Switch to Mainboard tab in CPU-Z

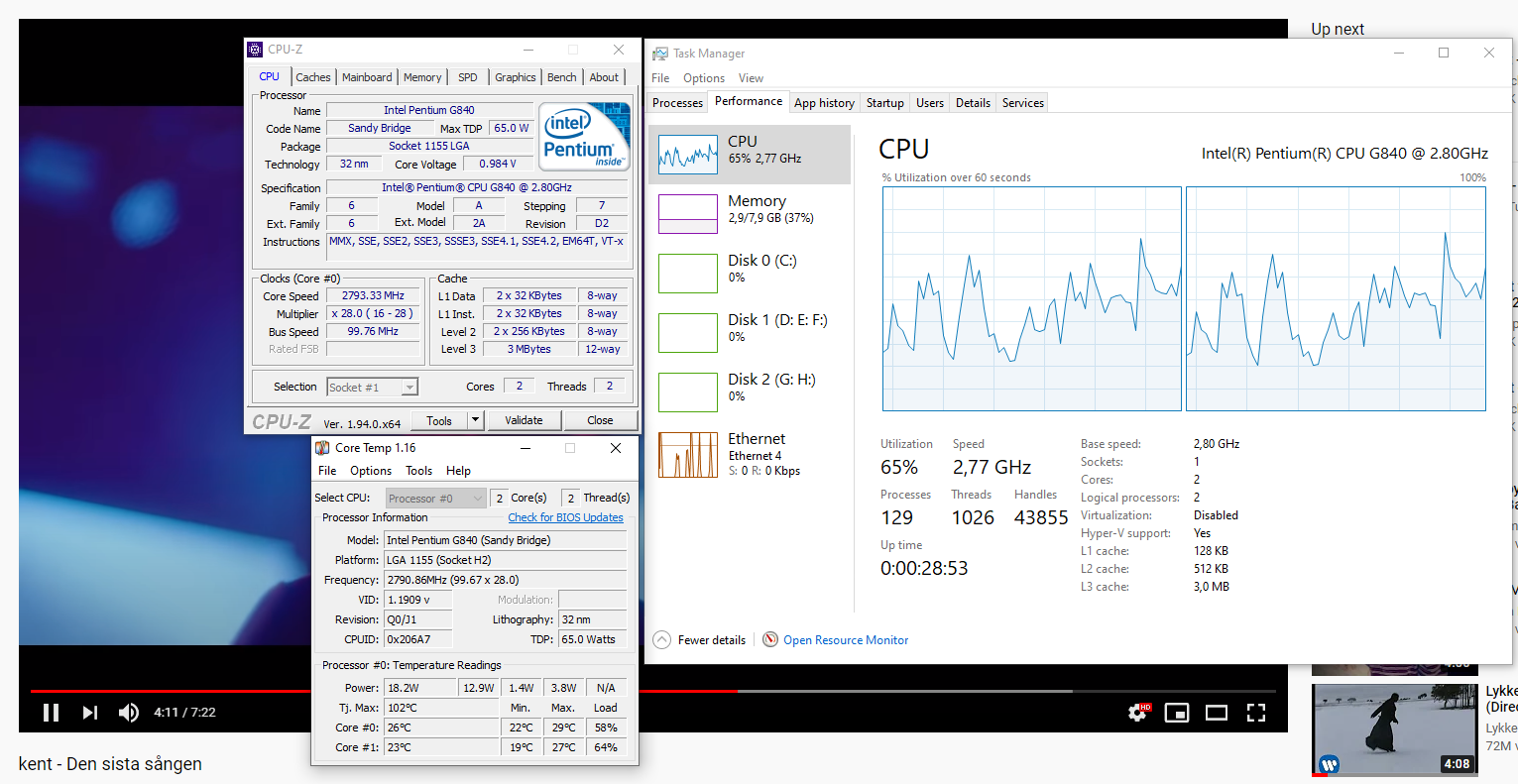click(367, 77)
